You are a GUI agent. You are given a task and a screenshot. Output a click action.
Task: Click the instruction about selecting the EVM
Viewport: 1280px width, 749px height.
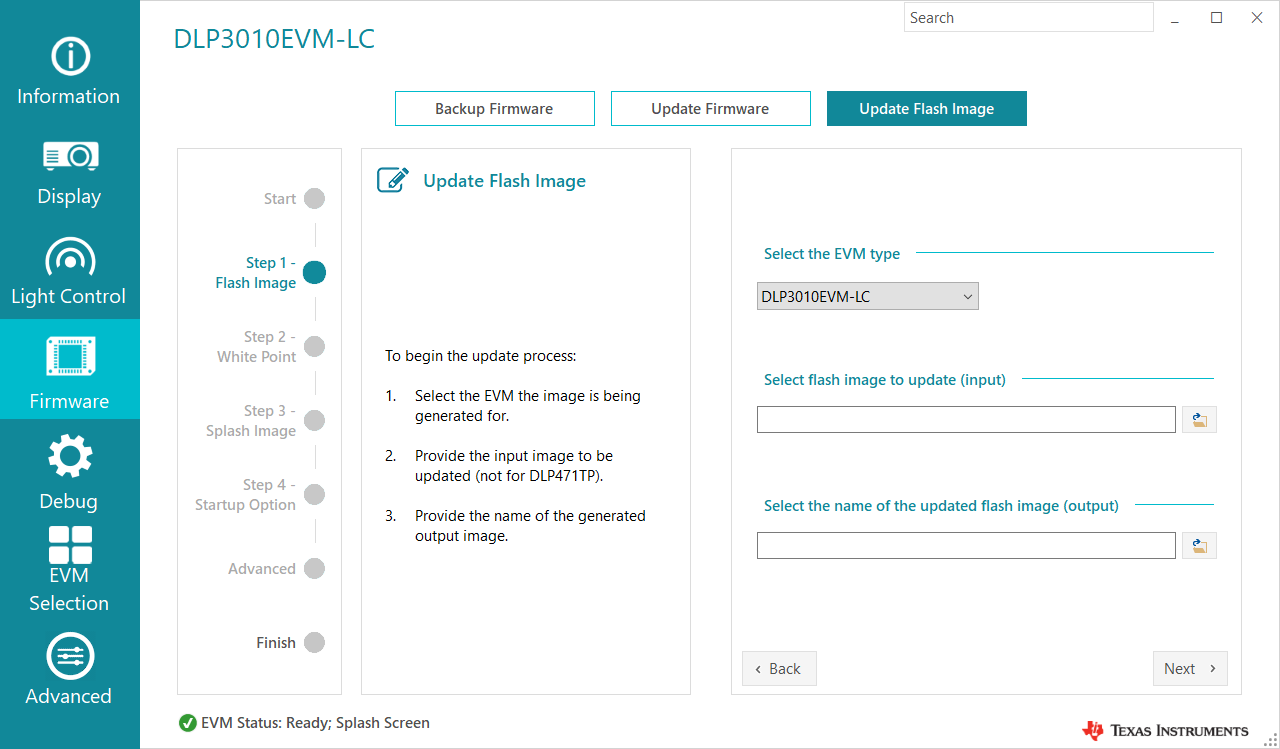coord(528,406)
